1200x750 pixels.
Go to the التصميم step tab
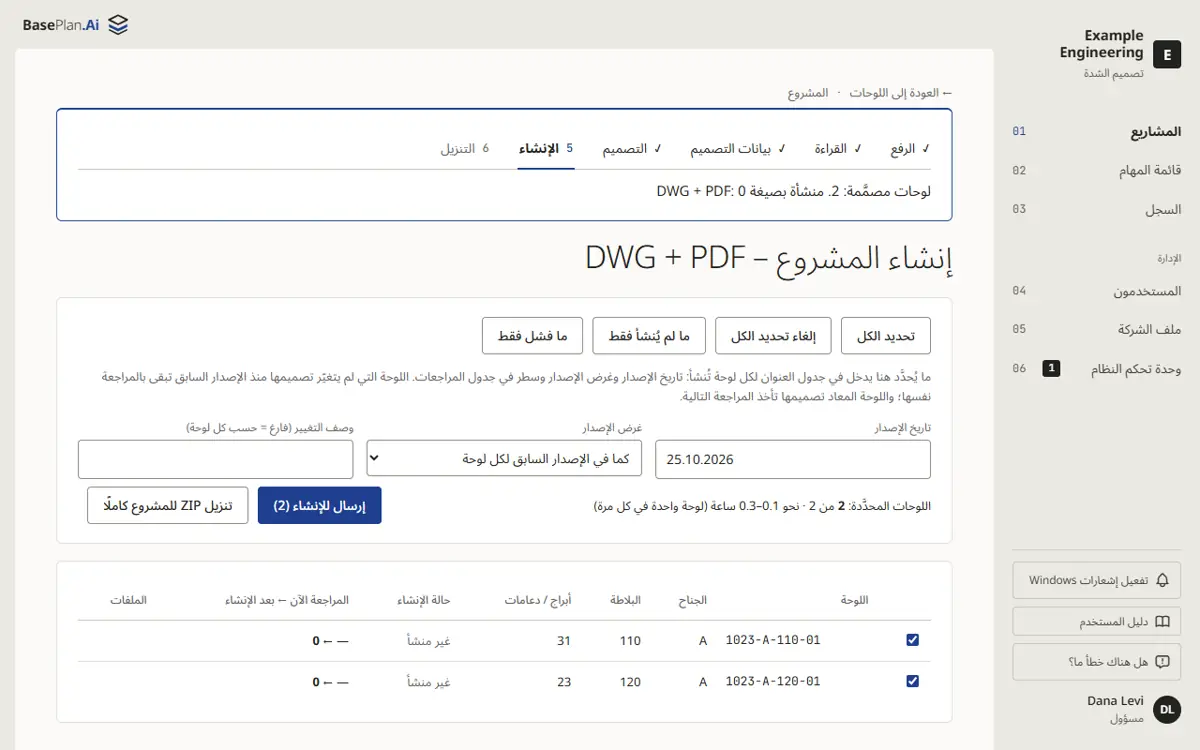click(632, 149)
